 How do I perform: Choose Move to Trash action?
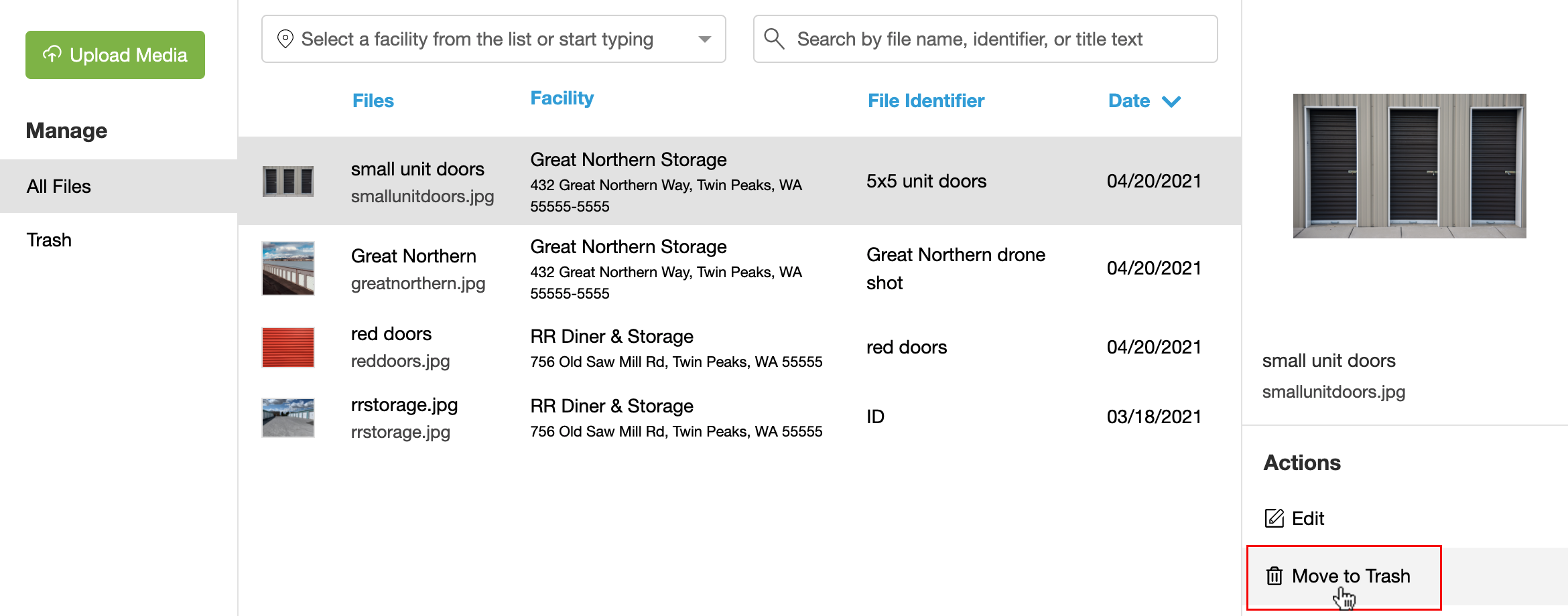[x=1350, y=576]
